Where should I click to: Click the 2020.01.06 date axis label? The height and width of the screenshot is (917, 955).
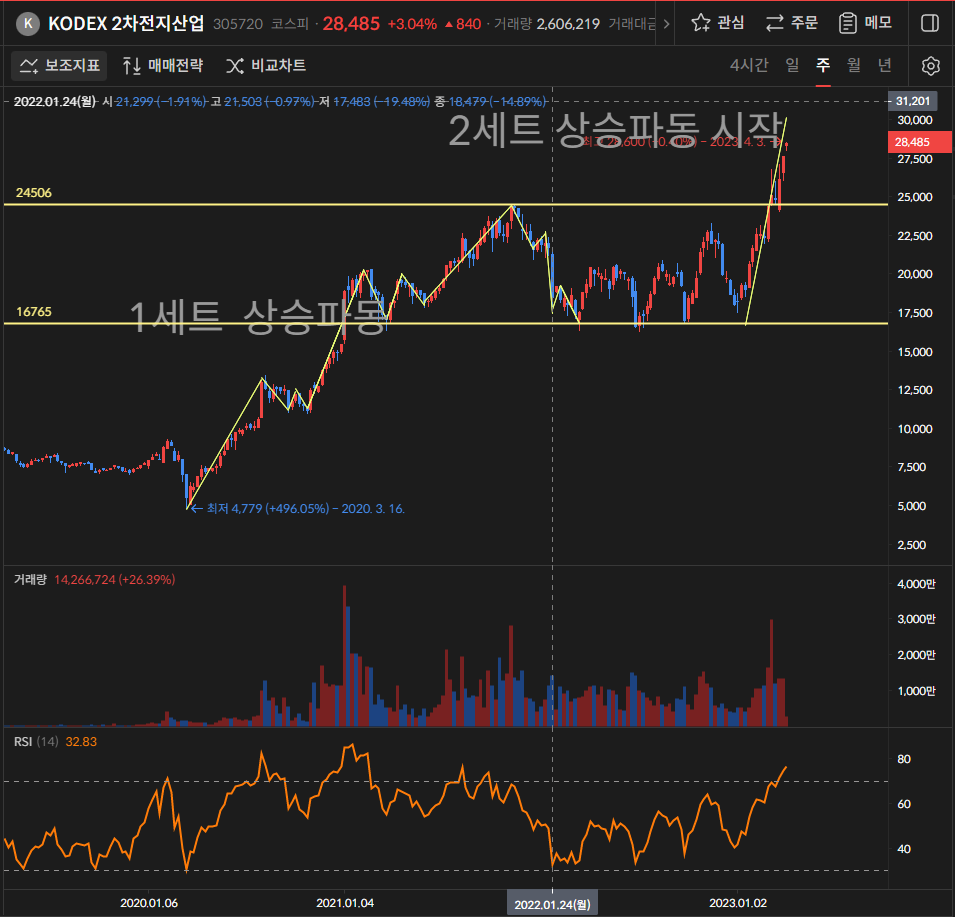coord(149,903)
